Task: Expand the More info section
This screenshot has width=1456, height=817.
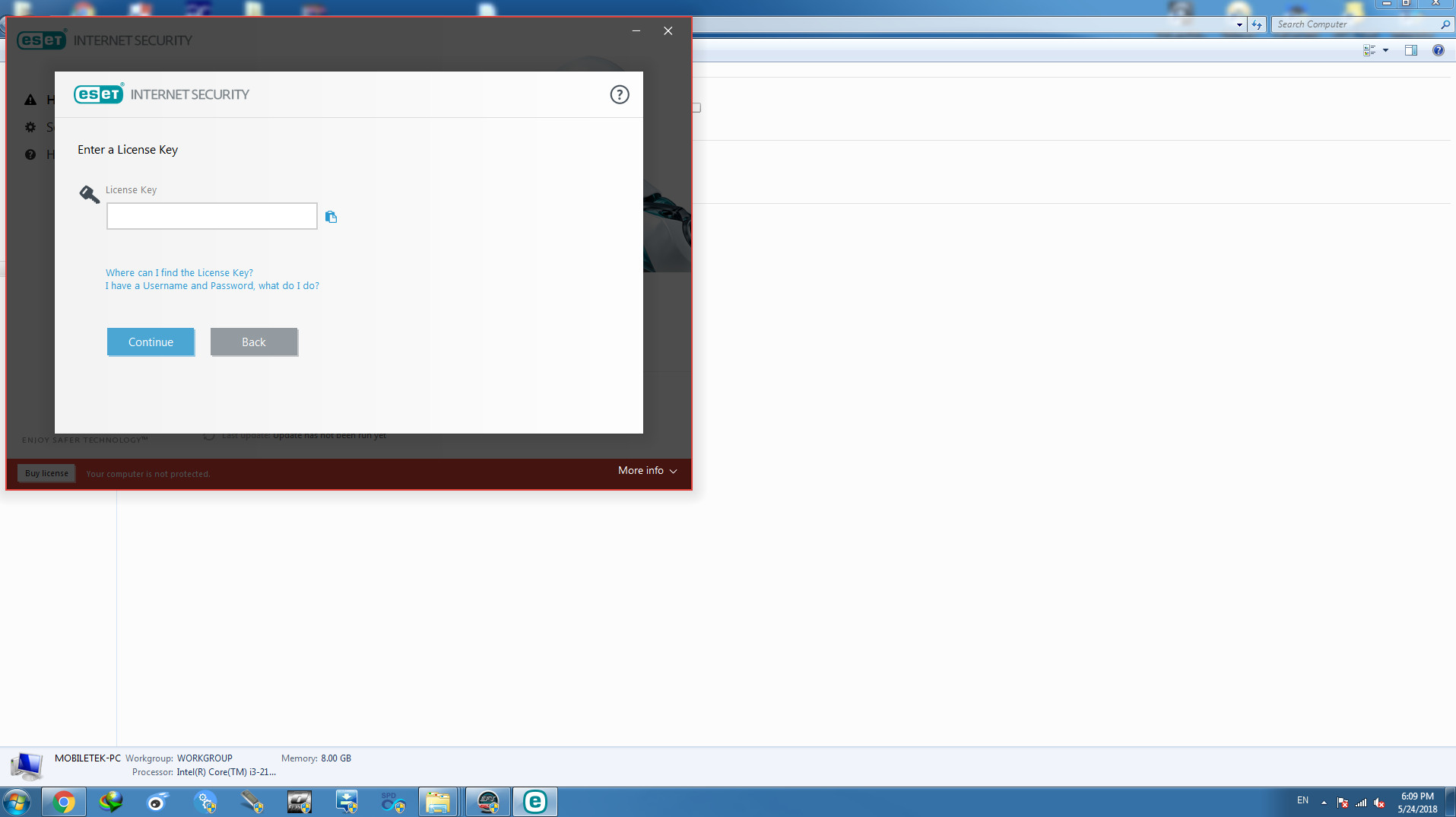Action: [647, 471]
